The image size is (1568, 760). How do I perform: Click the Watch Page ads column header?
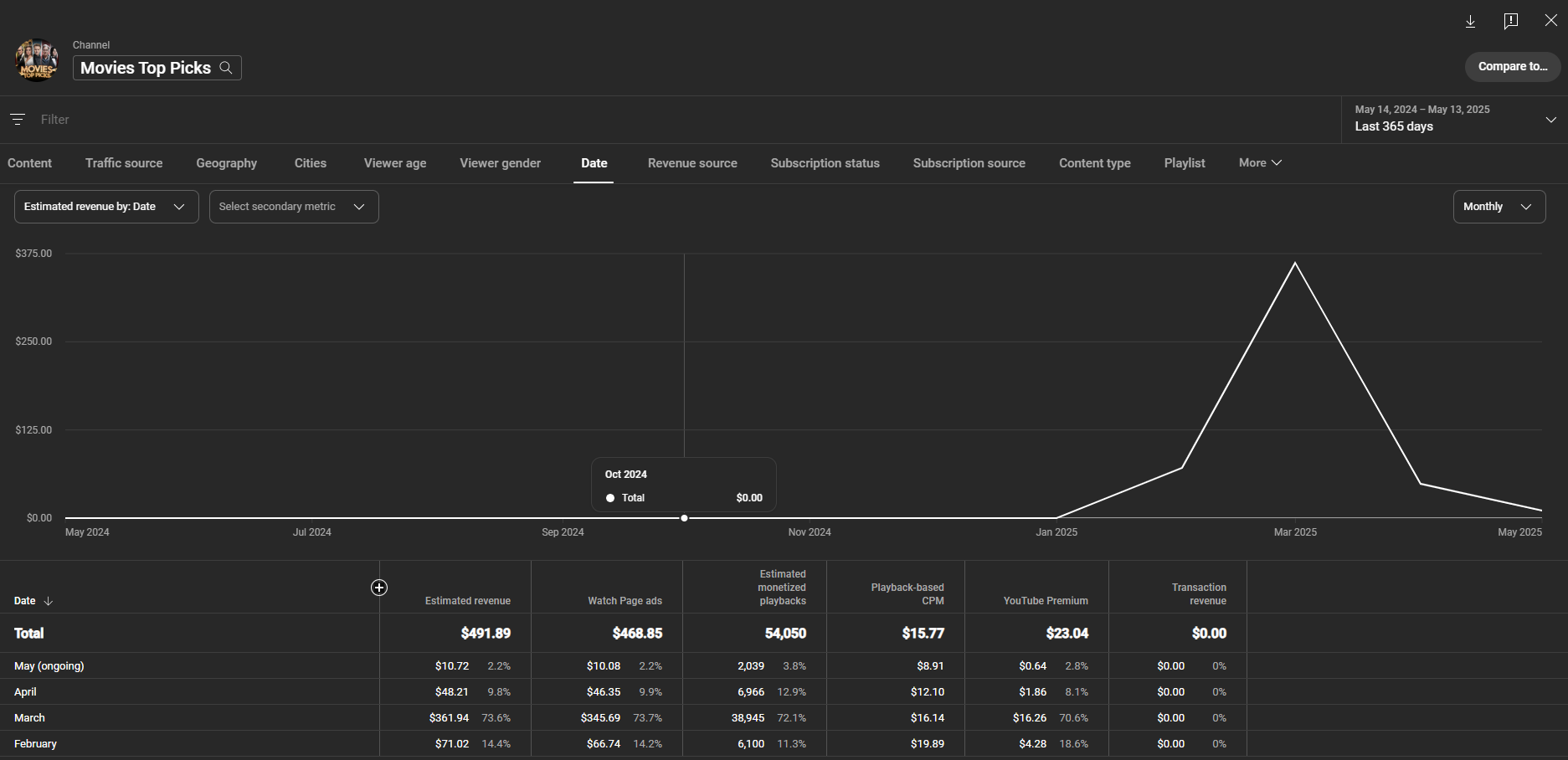tap(625, 601)
